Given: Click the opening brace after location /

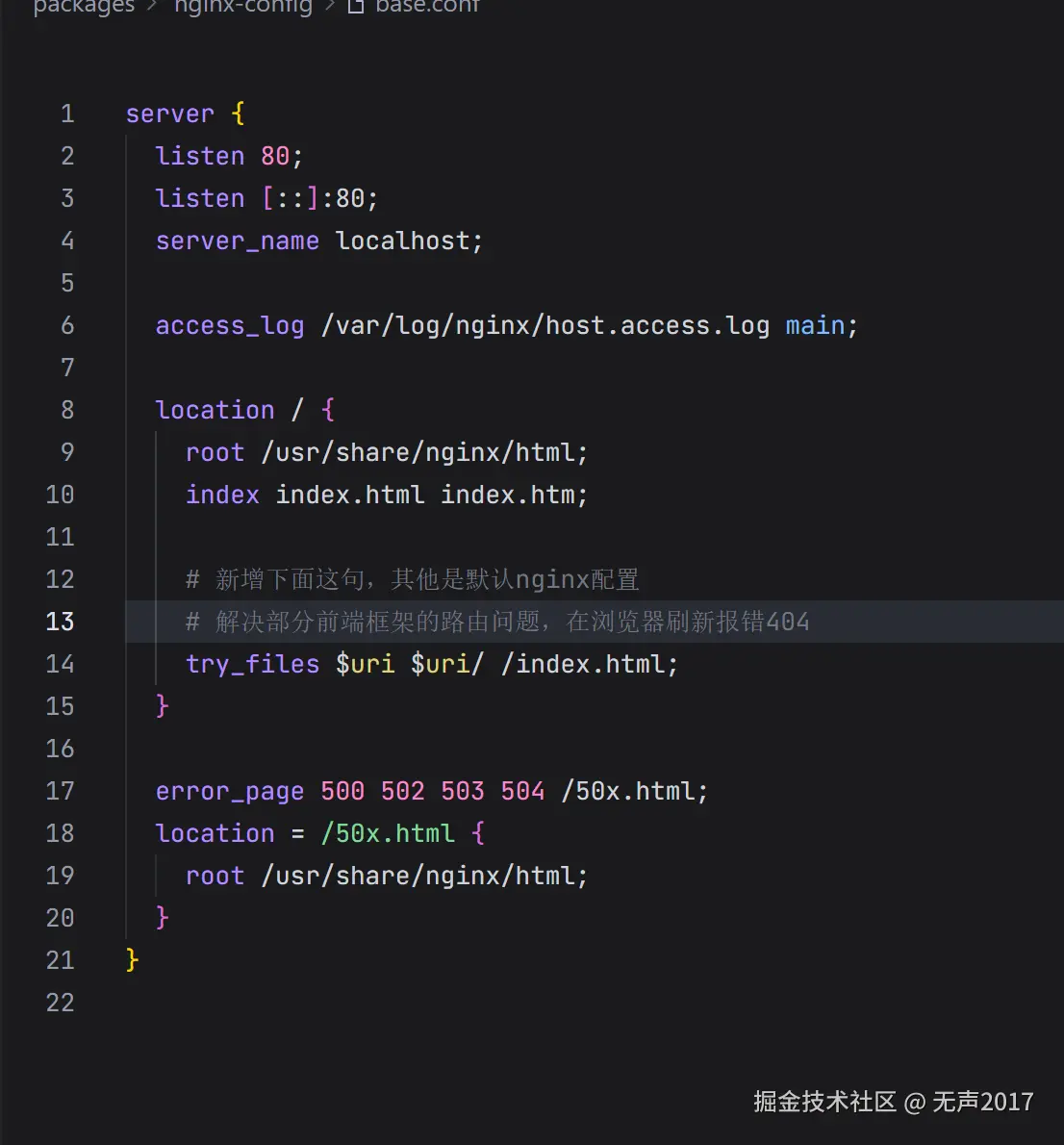Looking at the screenshot, I should coord(328,410).
